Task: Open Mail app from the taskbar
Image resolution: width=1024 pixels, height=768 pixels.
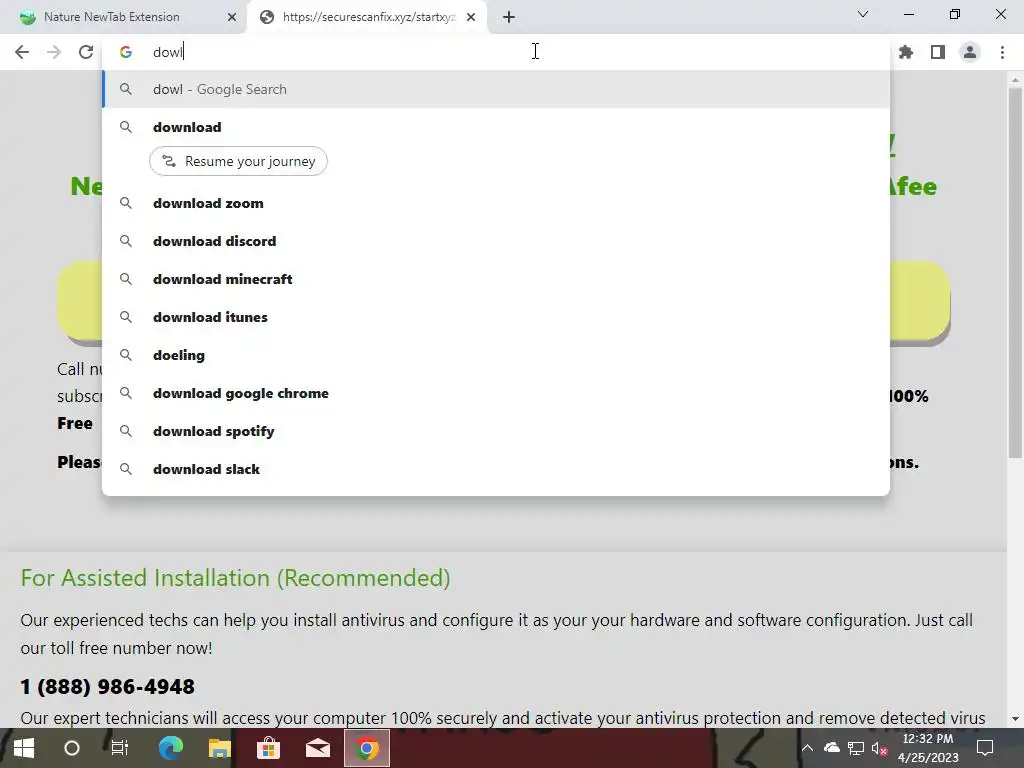Action: point(317,748)
